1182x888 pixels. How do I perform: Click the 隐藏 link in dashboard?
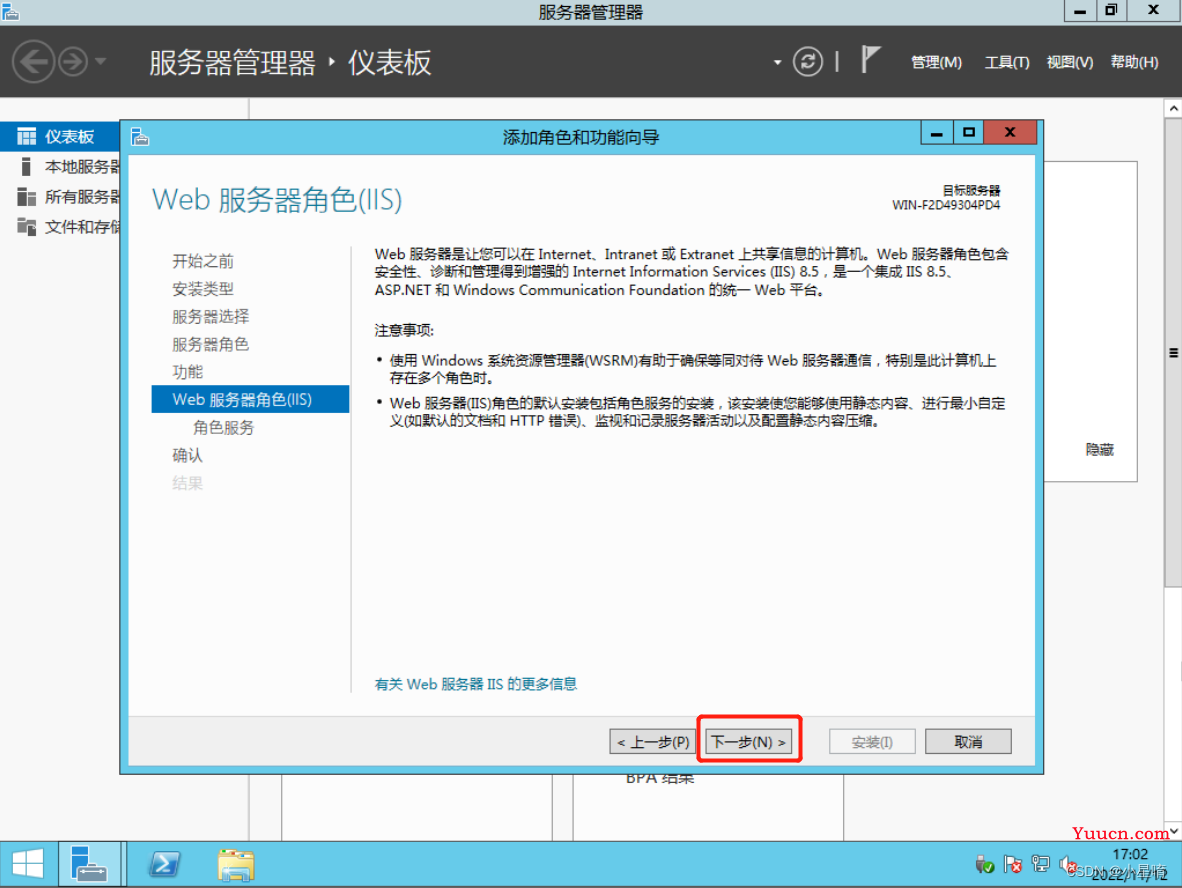coord(1100,450)
